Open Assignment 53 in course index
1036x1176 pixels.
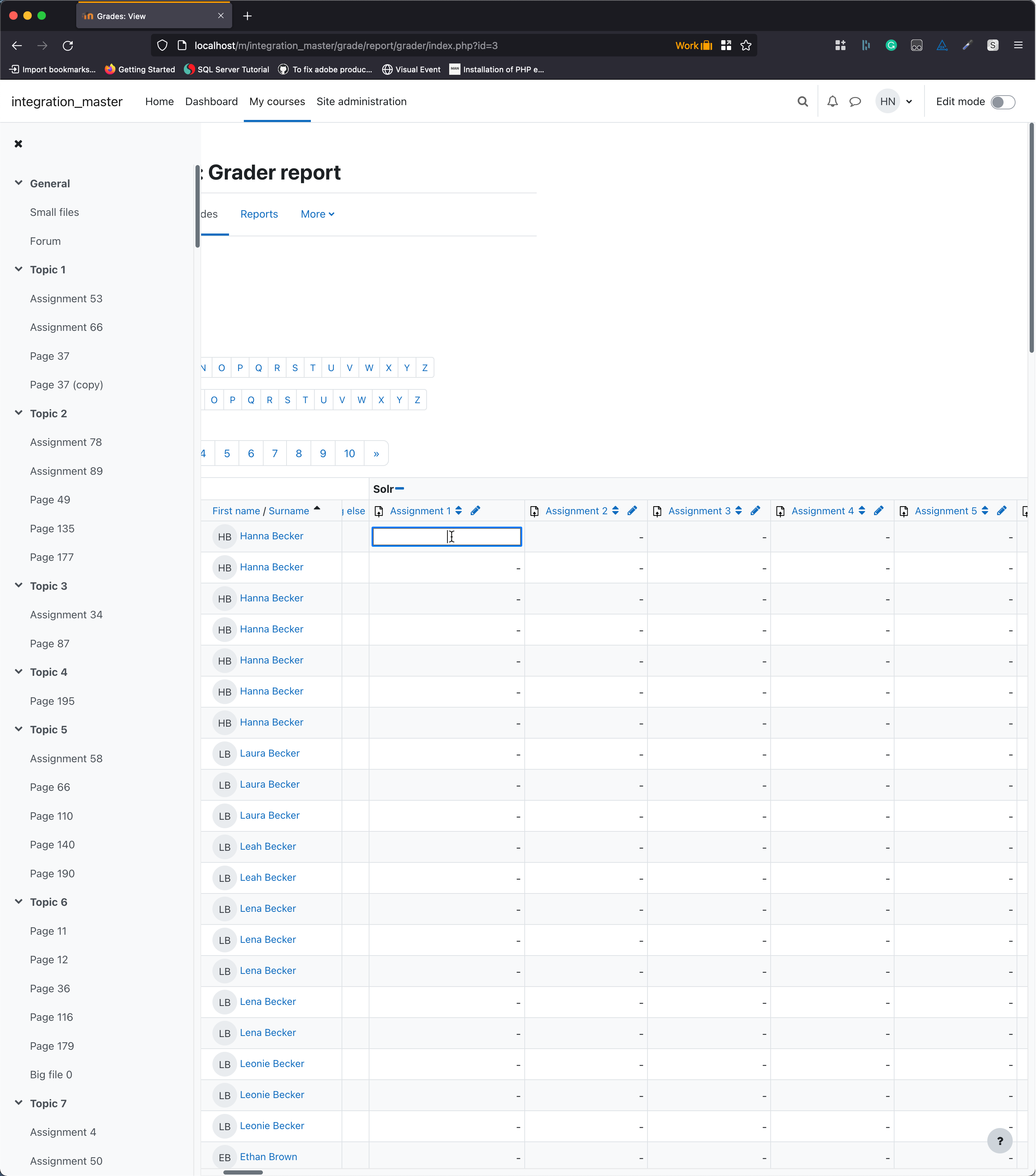[66, 299]
